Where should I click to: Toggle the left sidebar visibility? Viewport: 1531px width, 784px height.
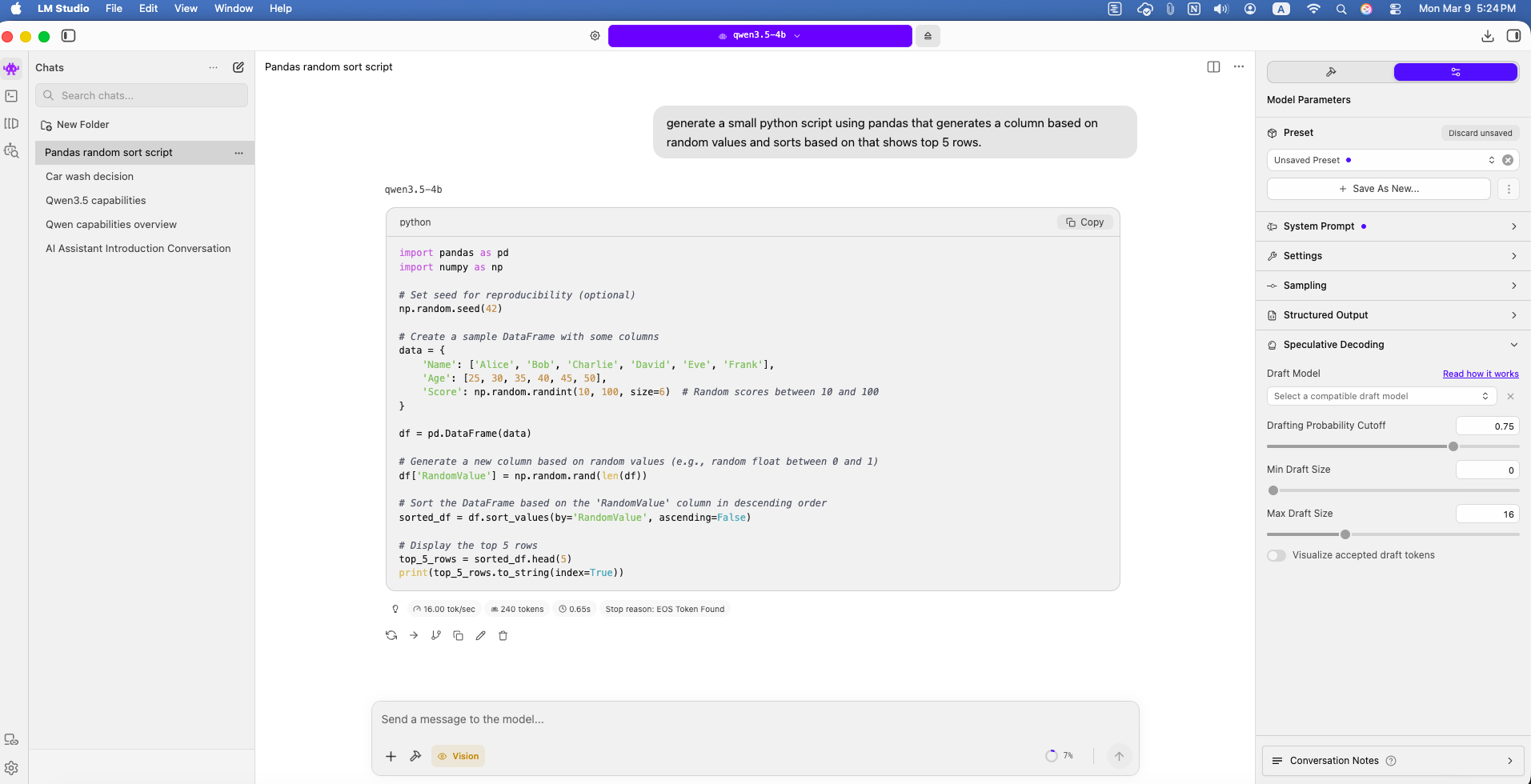click(x=69, y=36)
